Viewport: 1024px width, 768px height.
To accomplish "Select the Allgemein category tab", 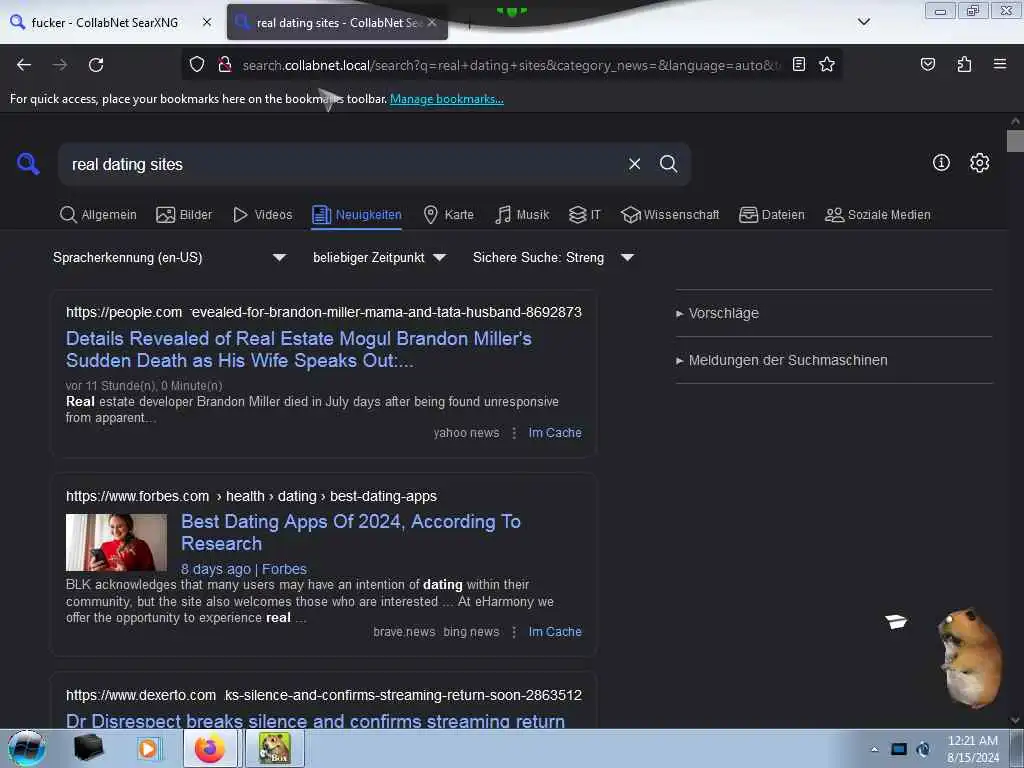I will click(98, 215).
